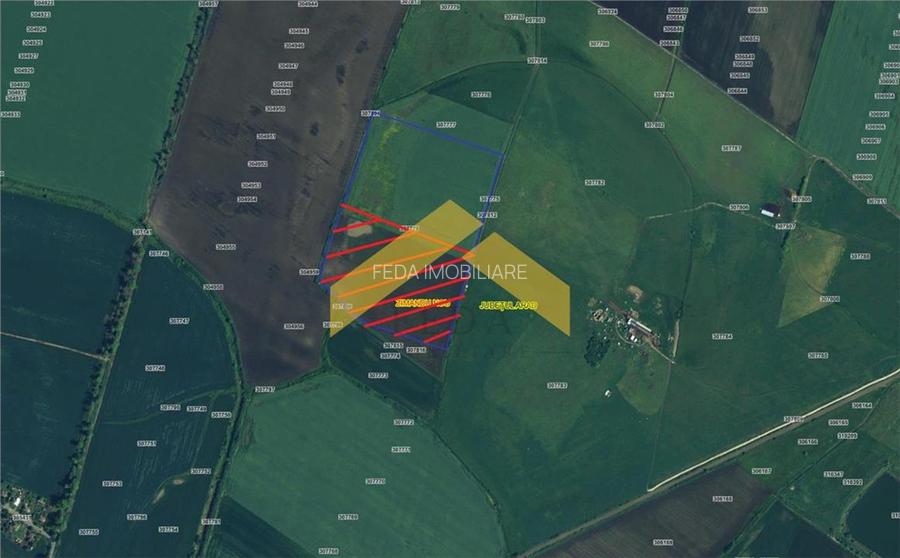900x558 pixels.
Task: Click the white-roofed building on the map
Action: (x=770, y=211)
